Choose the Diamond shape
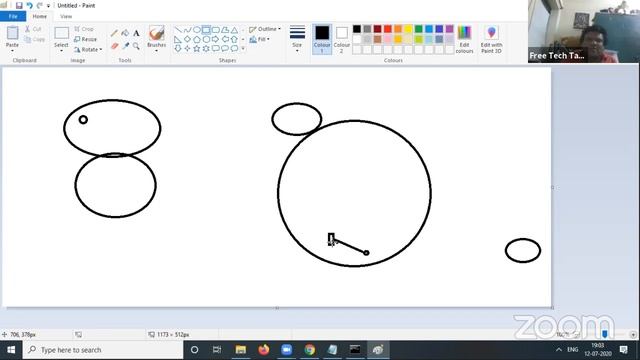640x360 pixels. [x=187, y=39]
